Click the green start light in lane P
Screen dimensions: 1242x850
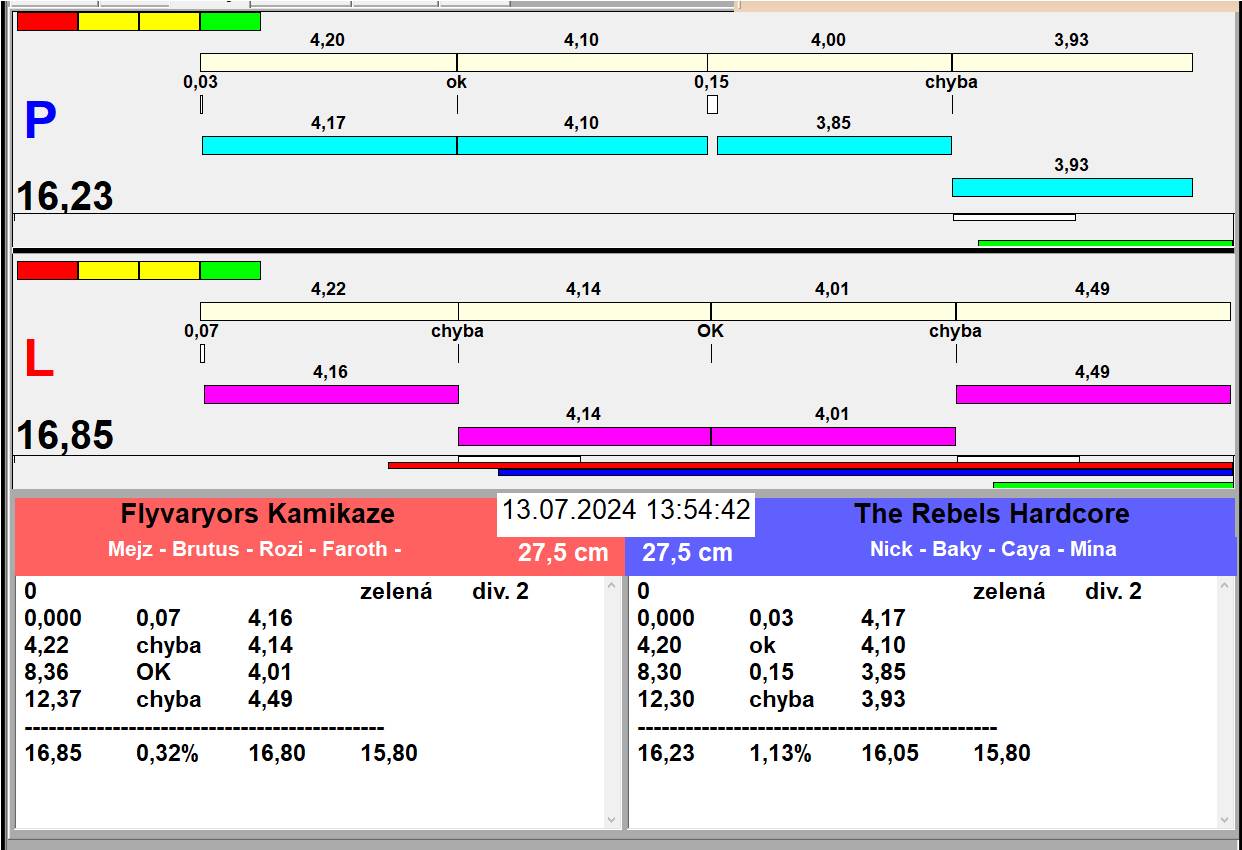pyautogui.click(x=230, y=21)
